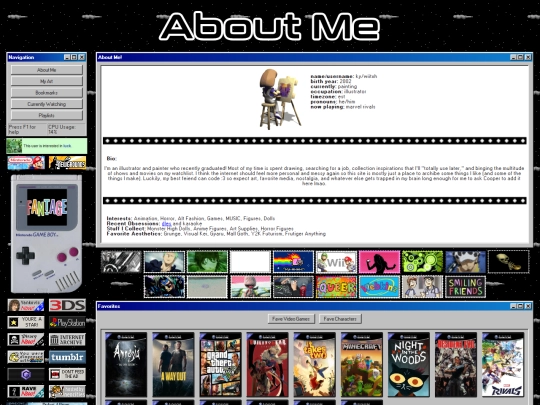Viewport: 540px width, 405px height.
Task: Click the Game Boy Fantage screen
Action: (47, 207)
